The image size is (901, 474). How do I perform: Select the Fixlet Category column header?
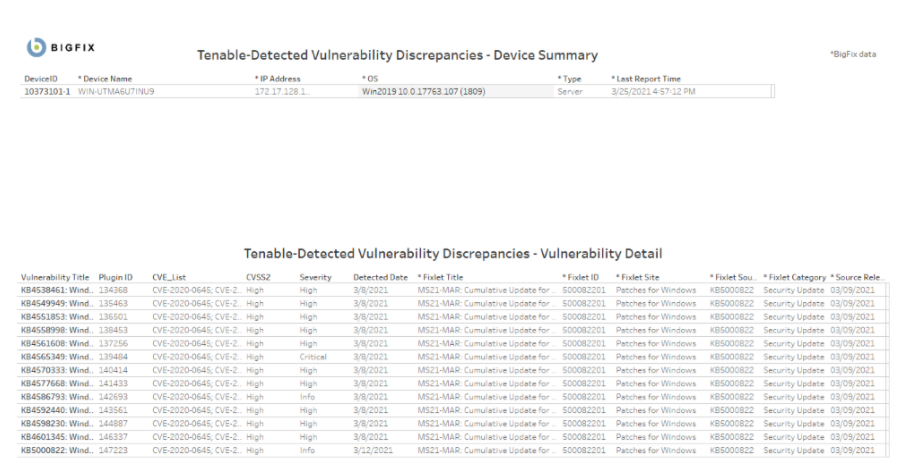[794, 277]
